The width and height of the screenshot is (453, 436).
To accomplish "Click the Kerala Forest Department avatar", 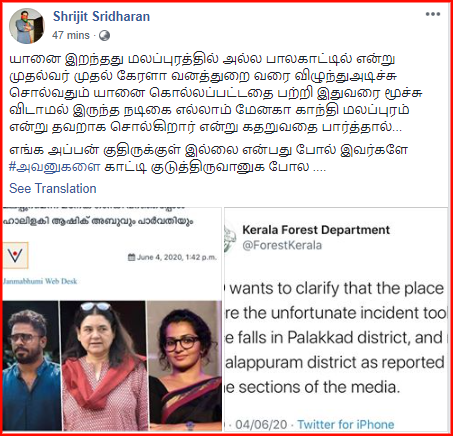I will 230,239.
